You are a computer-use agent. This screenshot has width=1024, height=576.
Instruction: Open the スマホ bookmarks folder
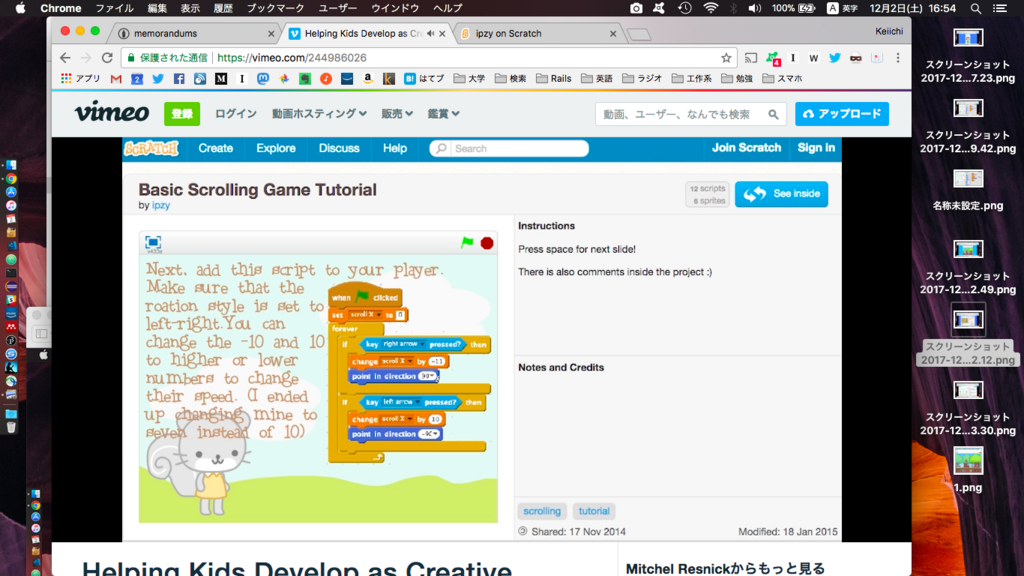(x=782, y=78)
